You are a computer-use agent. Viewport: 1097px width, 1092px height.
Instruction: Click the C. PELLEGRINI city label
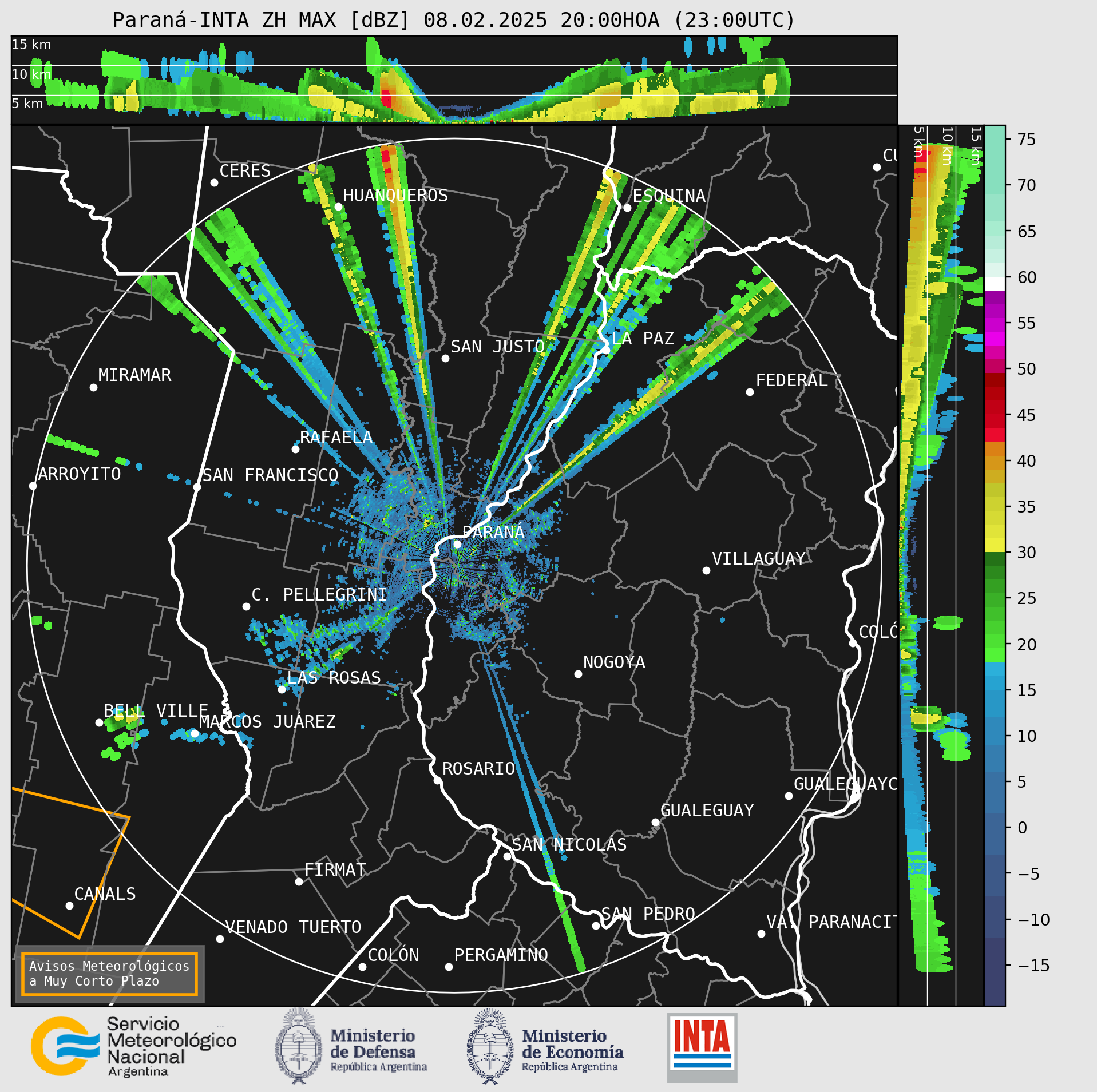point(319,594)
